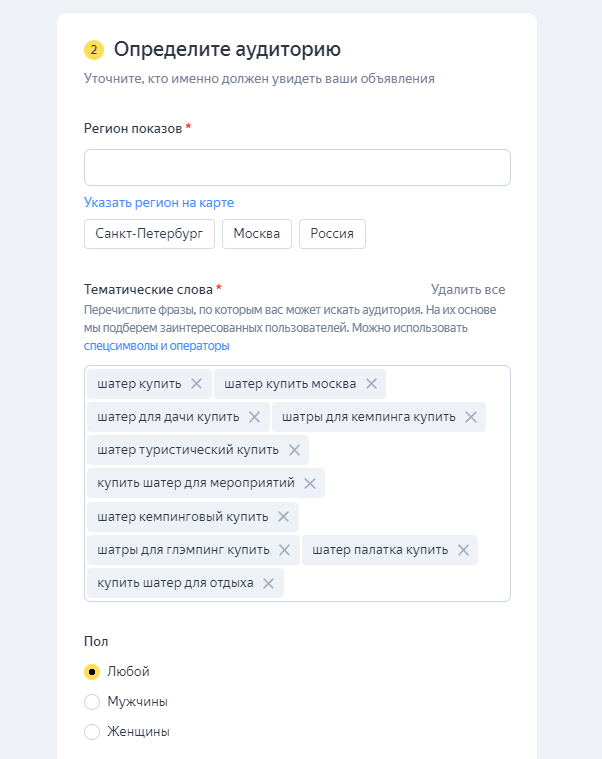Remove the "шатер купить москва" keyword tag

(371, 384)
